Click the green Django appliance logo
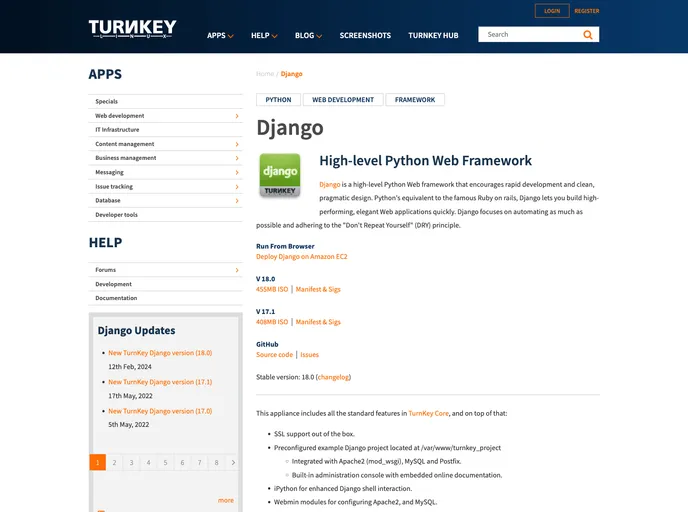Screen dimensions: 688x512 [280, 175]
